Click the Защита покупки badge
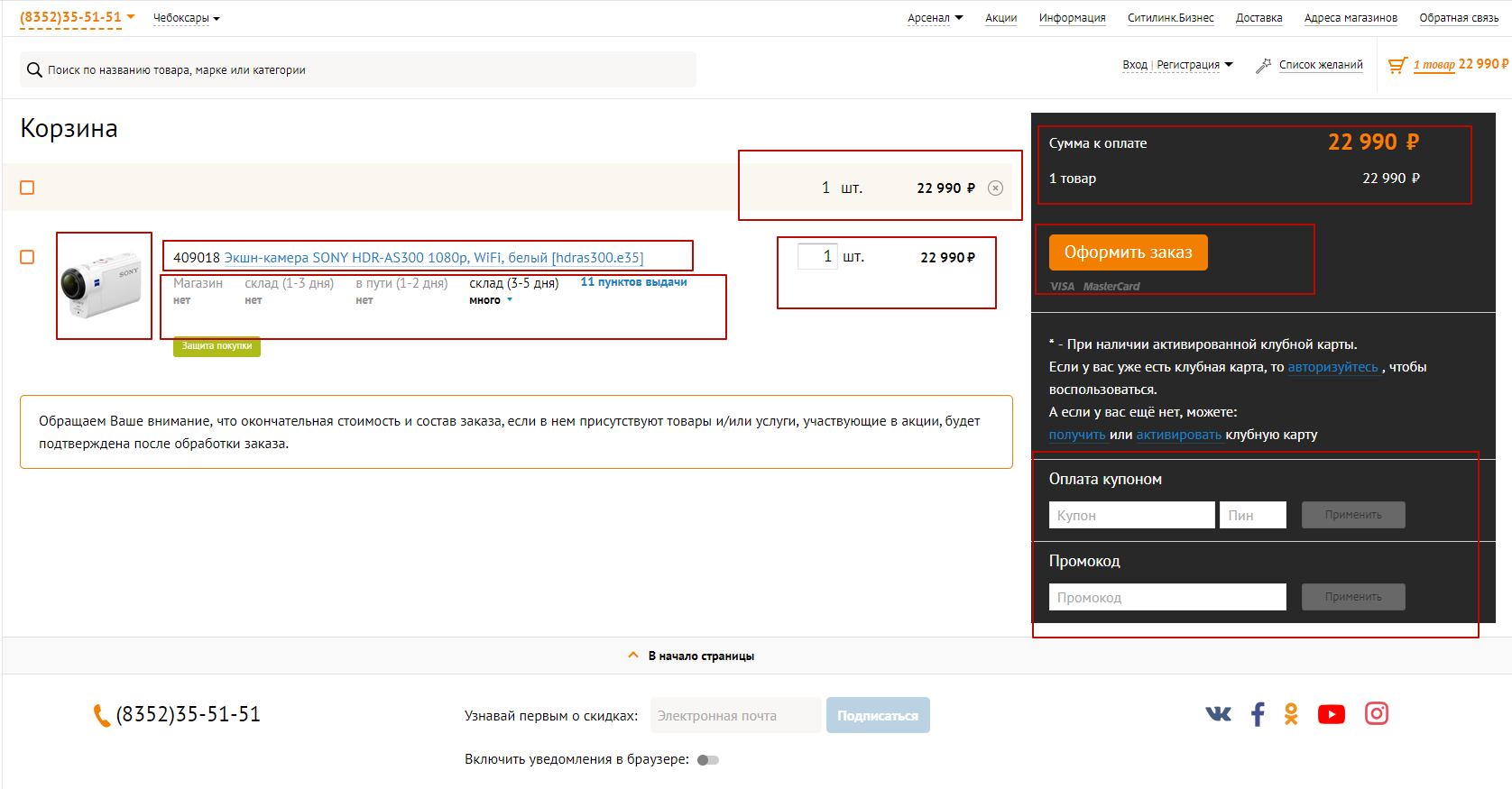Screen dimensions: 1512x789 point(217,346)
